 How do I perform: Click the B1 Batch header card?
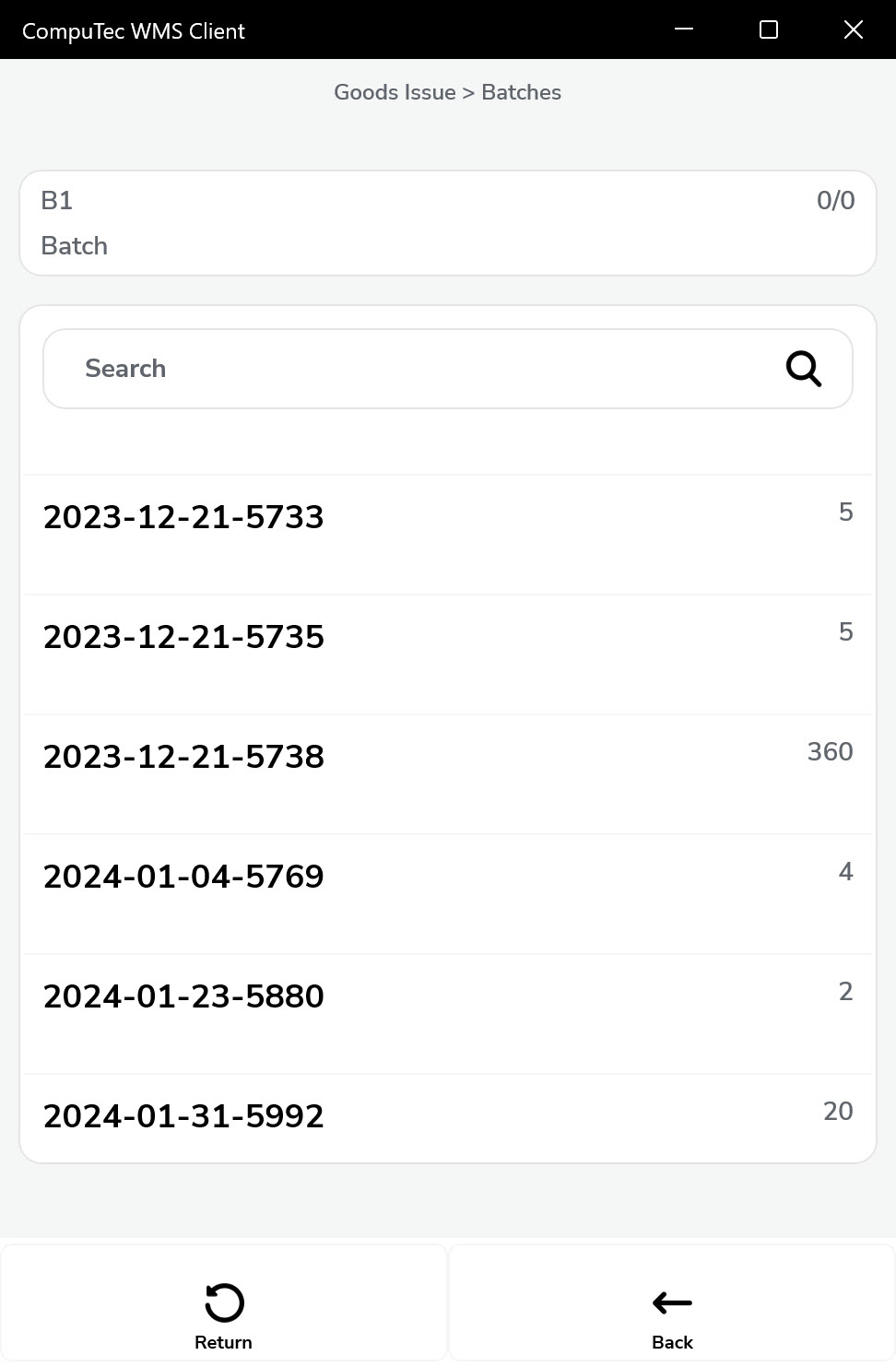click(447, 223)
